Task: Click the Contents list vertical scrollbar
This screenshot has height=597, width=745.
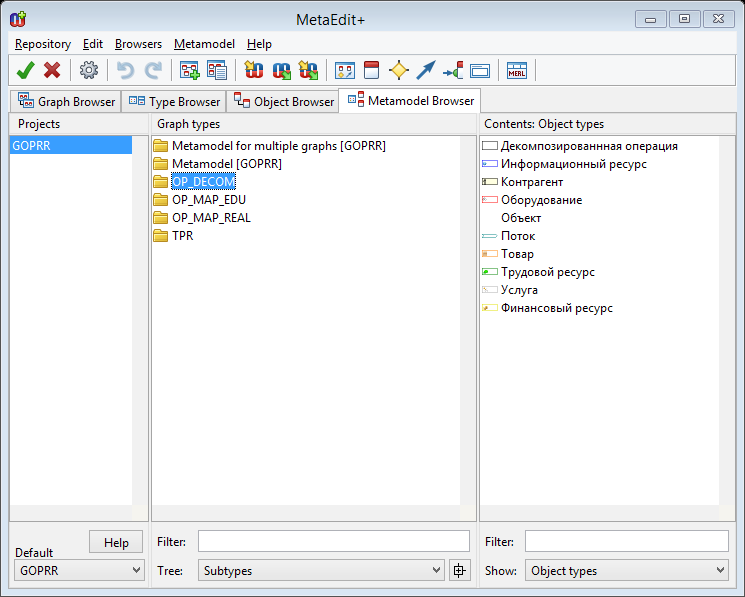Action: pos(727,321)
